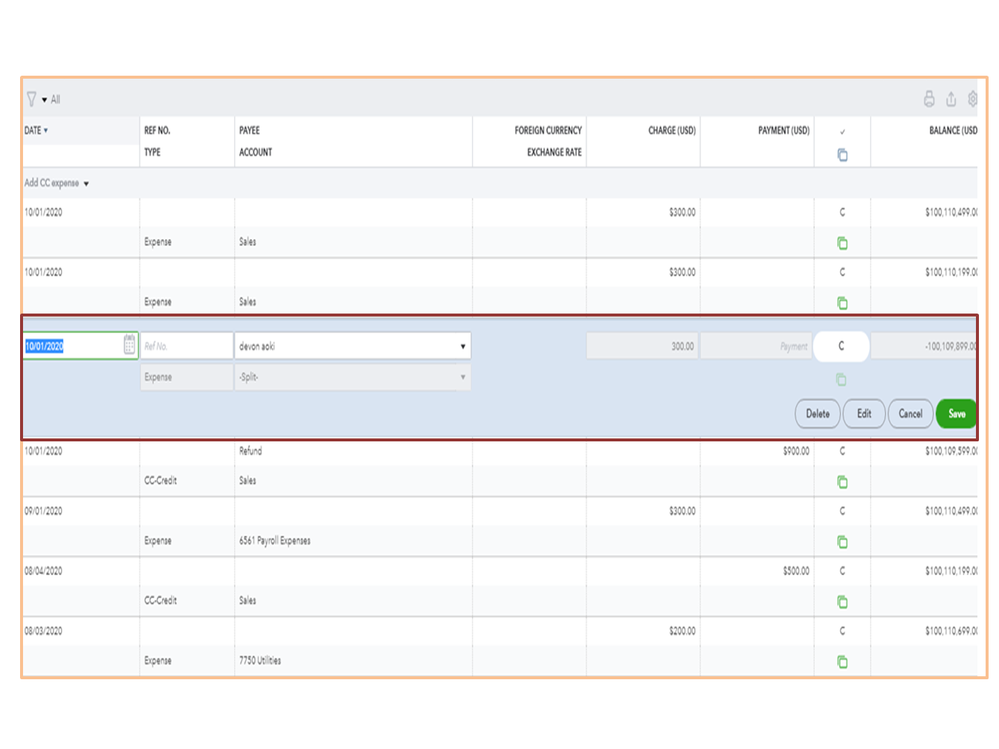Click the Payment amount field

[756, 346]
